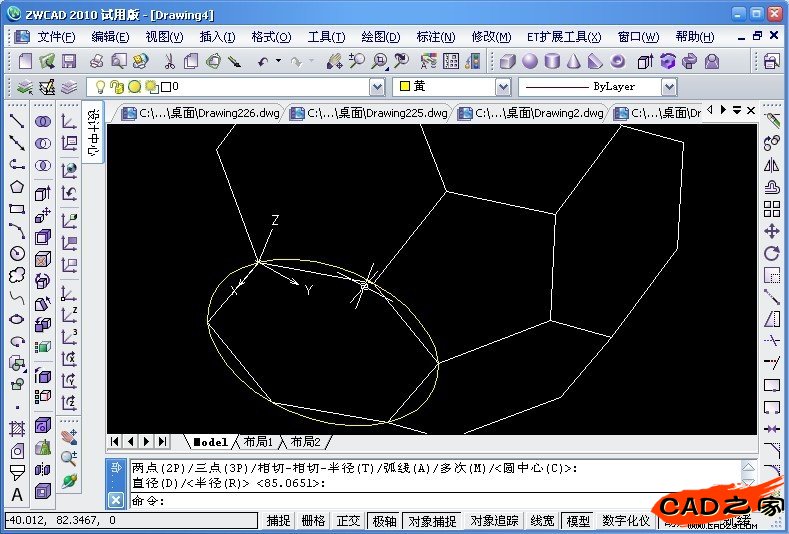Open the ByLayer linetype dropdown
This screenshot has width=789, height=534.
pyautogui.click(x=668, y=88)
